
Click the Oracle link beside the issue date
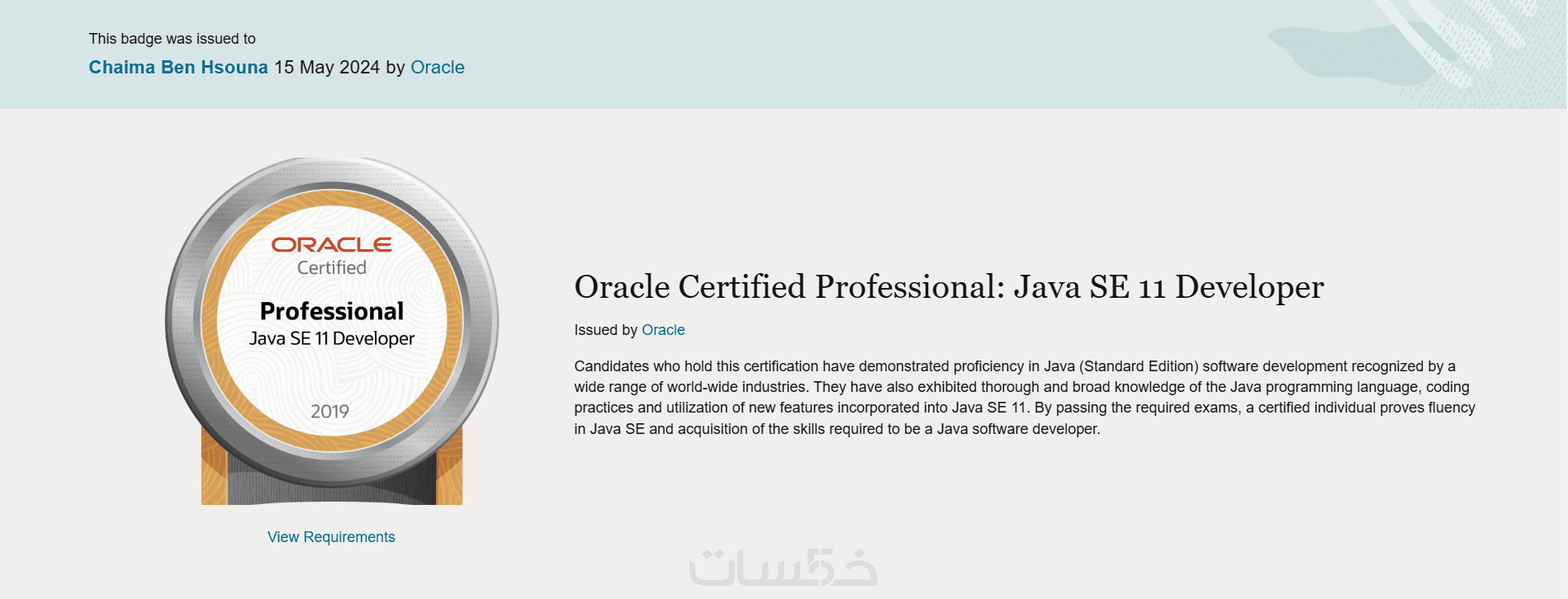pyautogui.click(x=438, y=68)
